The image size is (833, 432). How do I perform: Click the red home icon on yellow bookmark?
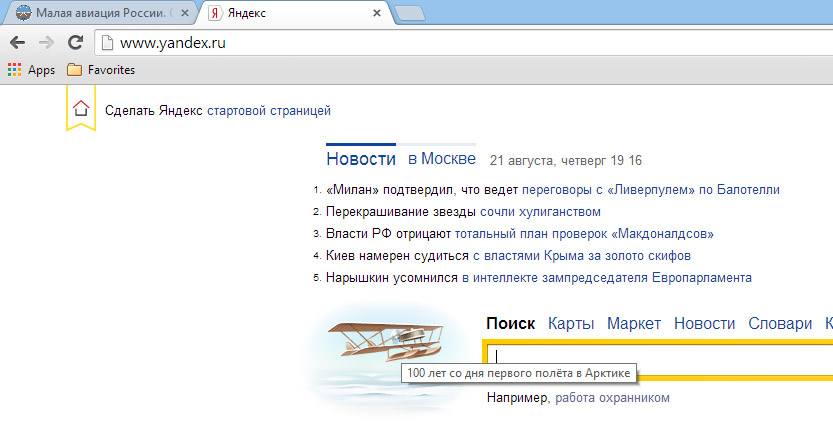[81, 109]
